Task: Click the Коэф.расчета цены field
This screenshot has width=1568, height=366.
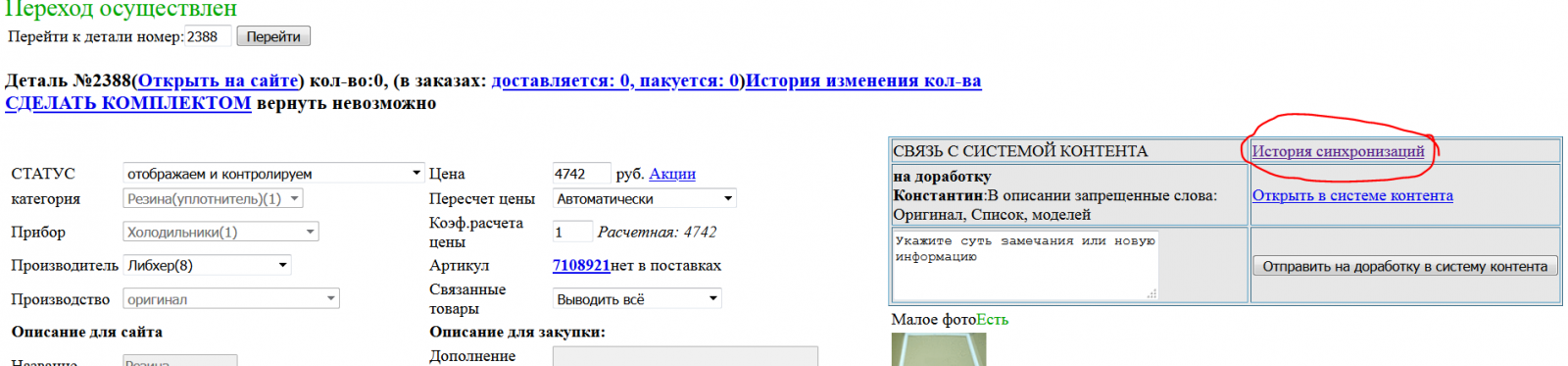Action: (x=572, y=232)
